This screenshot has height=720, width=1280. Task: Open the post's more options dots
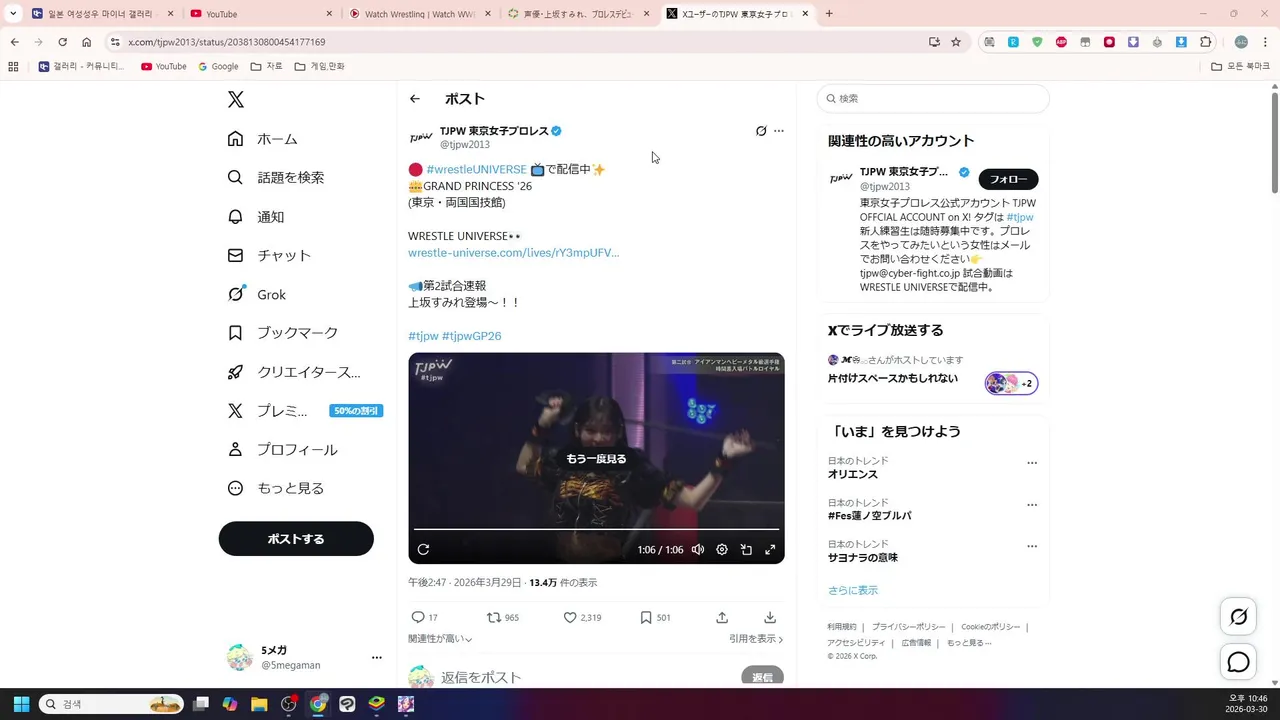[779, 131]
